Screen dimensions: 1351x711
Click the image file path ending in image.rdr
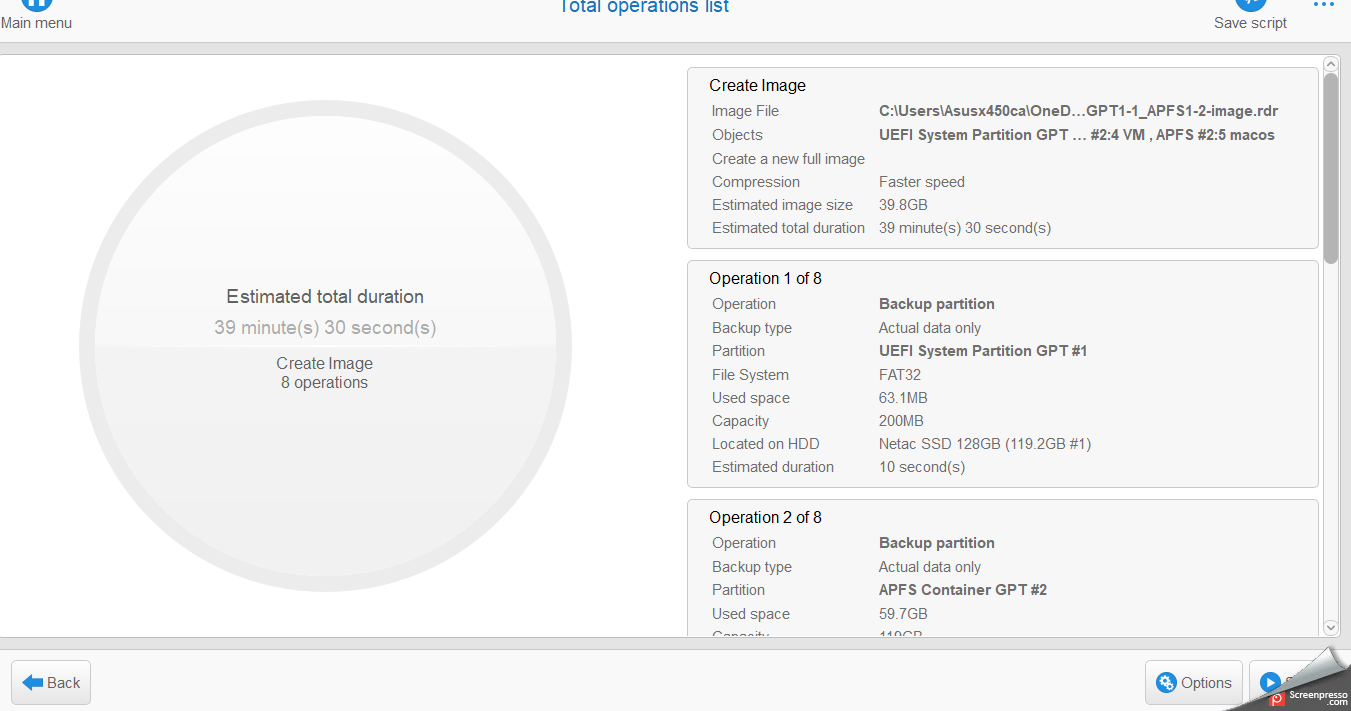pyautogui.click(x=1078, y=112)
